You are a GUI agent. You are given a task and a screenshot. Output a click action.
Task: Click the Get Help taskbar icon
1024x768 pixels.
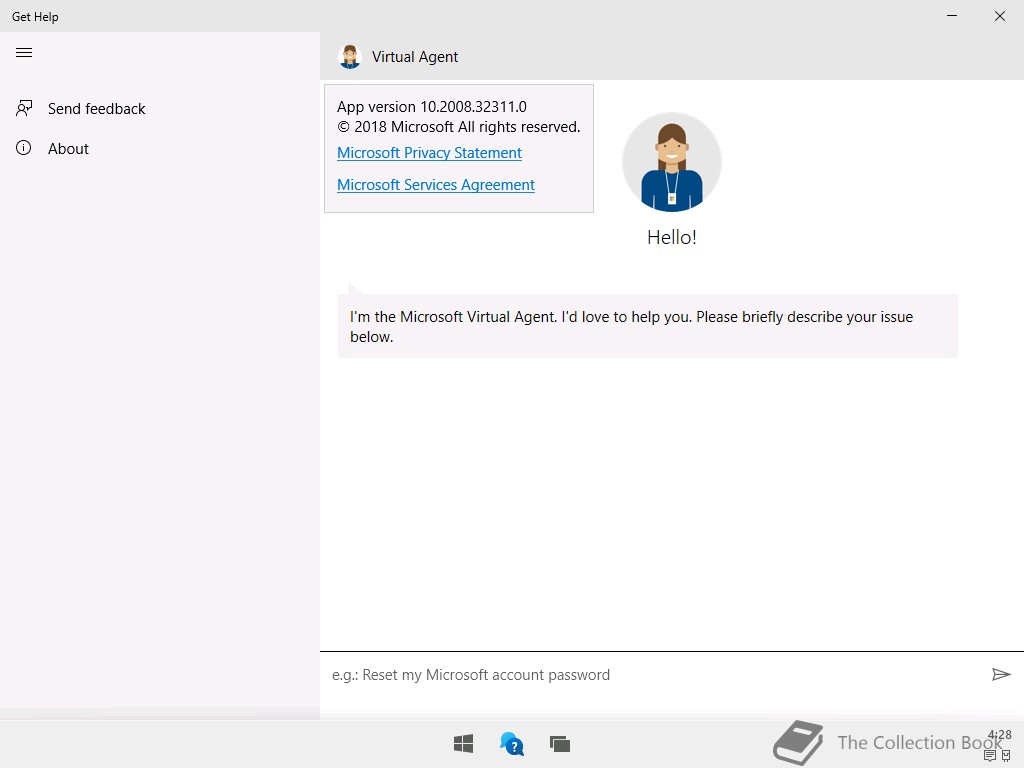512,744
